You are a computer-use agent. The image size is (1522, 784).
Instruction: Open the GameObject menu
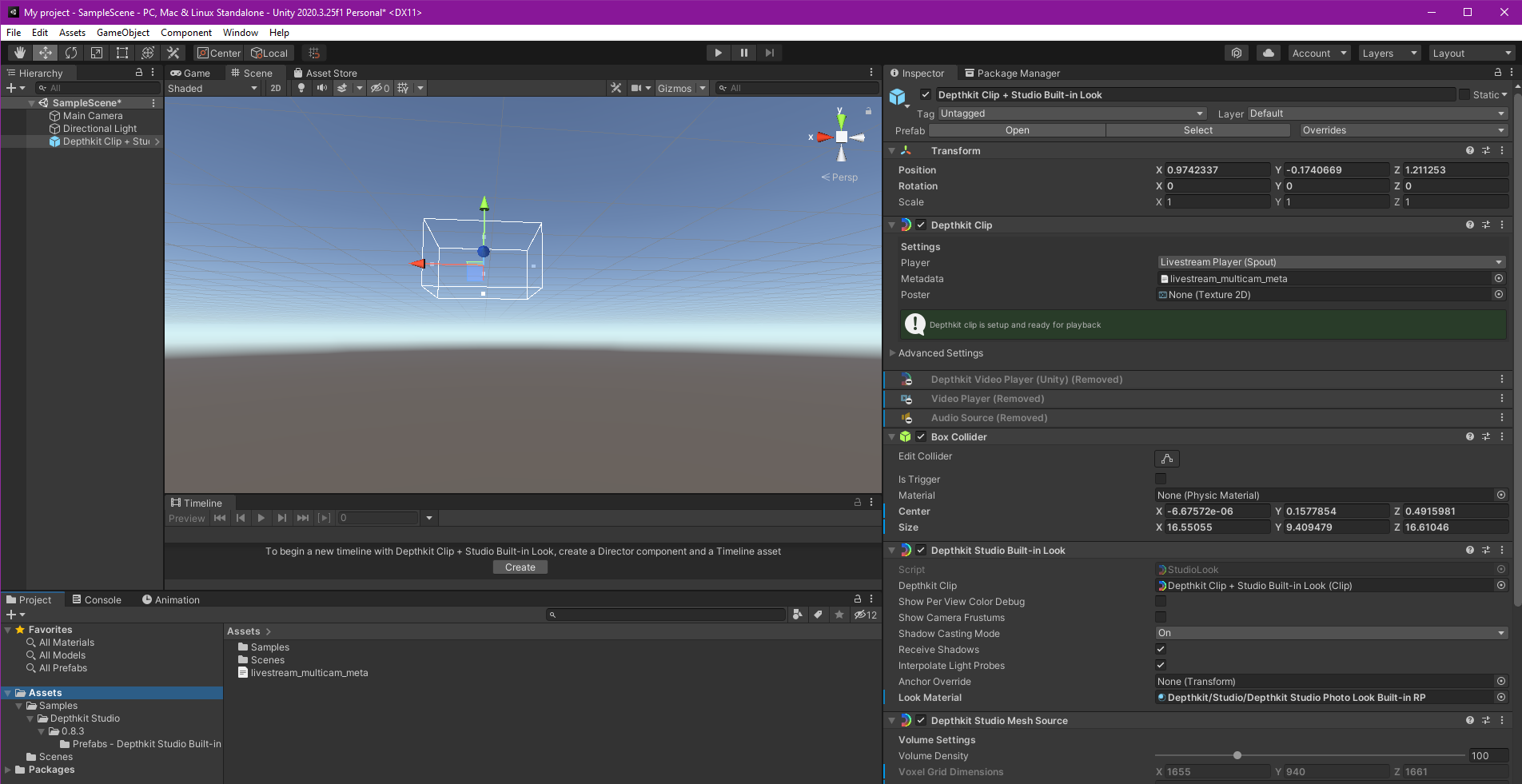[122, 33]
